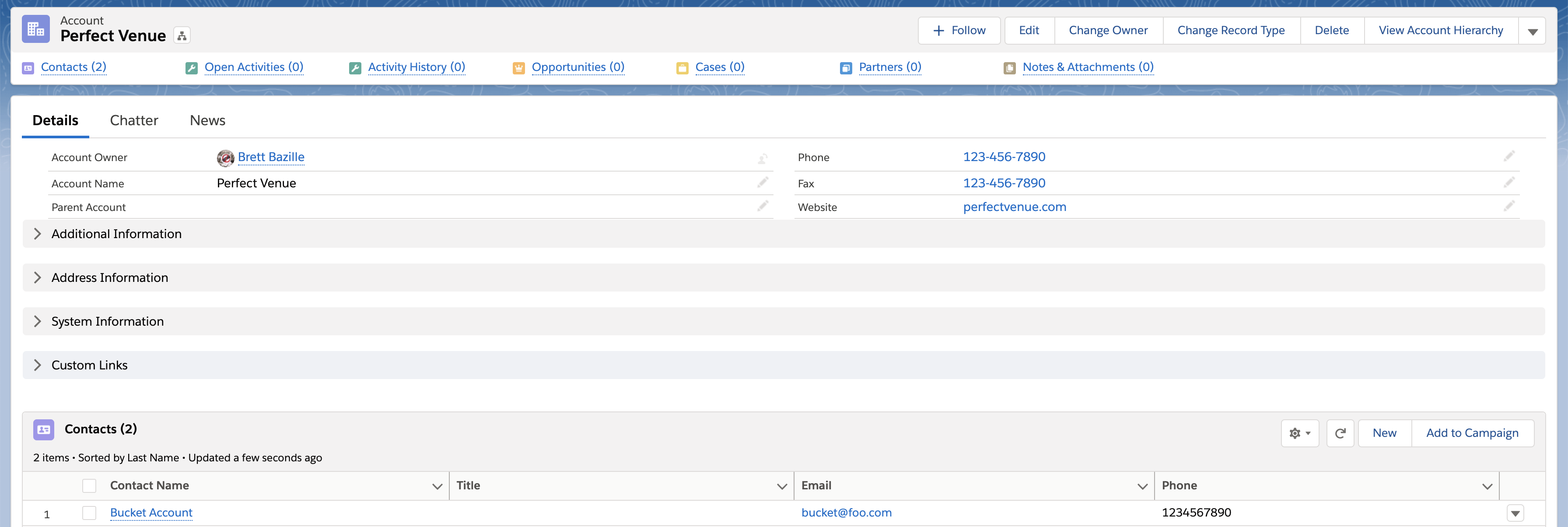Click Change Owner button
Screen dimensions: 1568x527
click(x=1109, y=31)
